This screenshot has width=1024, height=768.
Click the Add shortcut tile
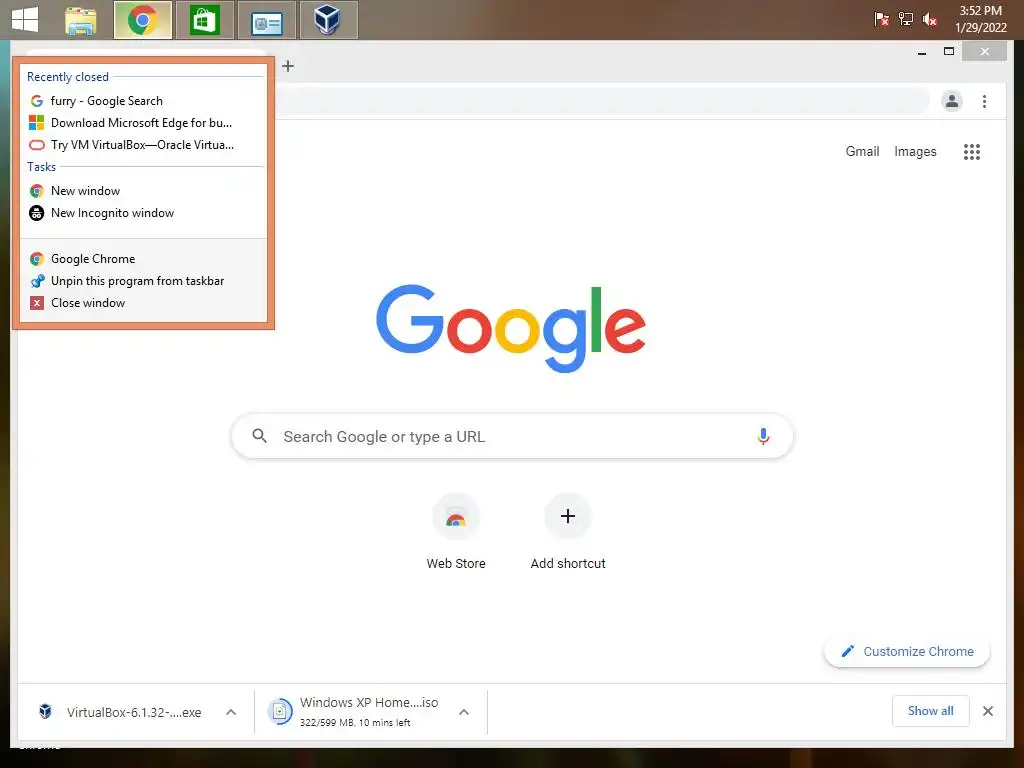coord(568,532)
